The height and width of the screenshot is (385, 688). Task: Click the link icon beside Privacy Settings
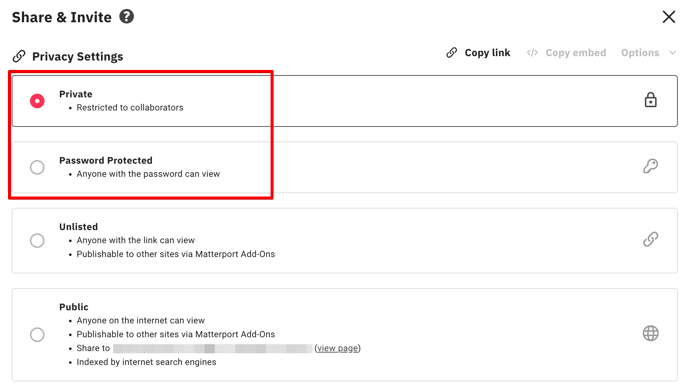point(19,56)
